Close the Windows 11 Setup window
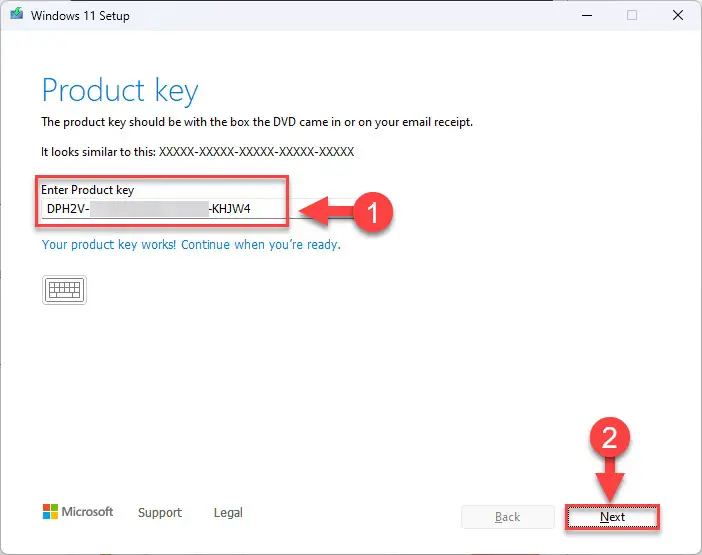 [x=678, y=15]
